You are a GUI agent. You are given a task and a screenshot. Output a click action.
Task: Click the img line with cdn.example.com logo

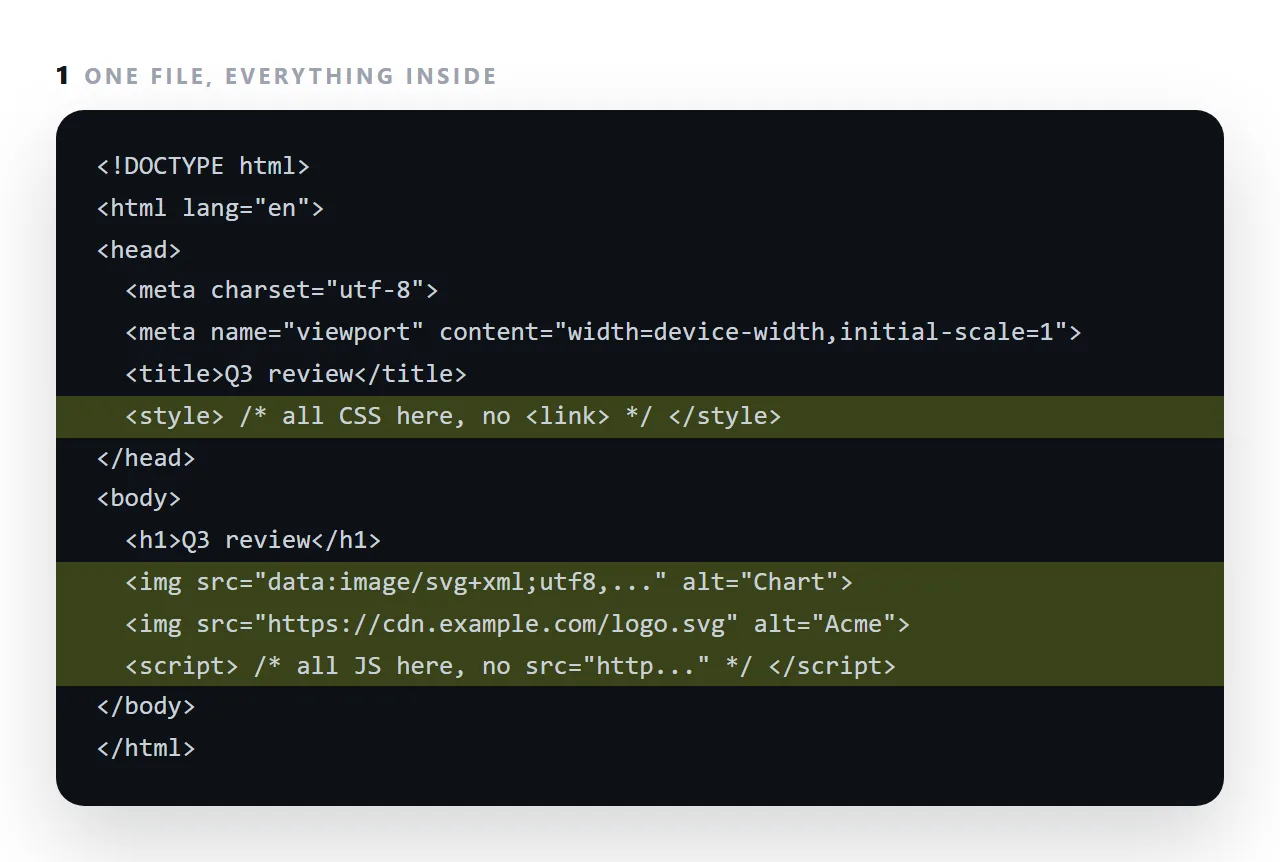640,624
